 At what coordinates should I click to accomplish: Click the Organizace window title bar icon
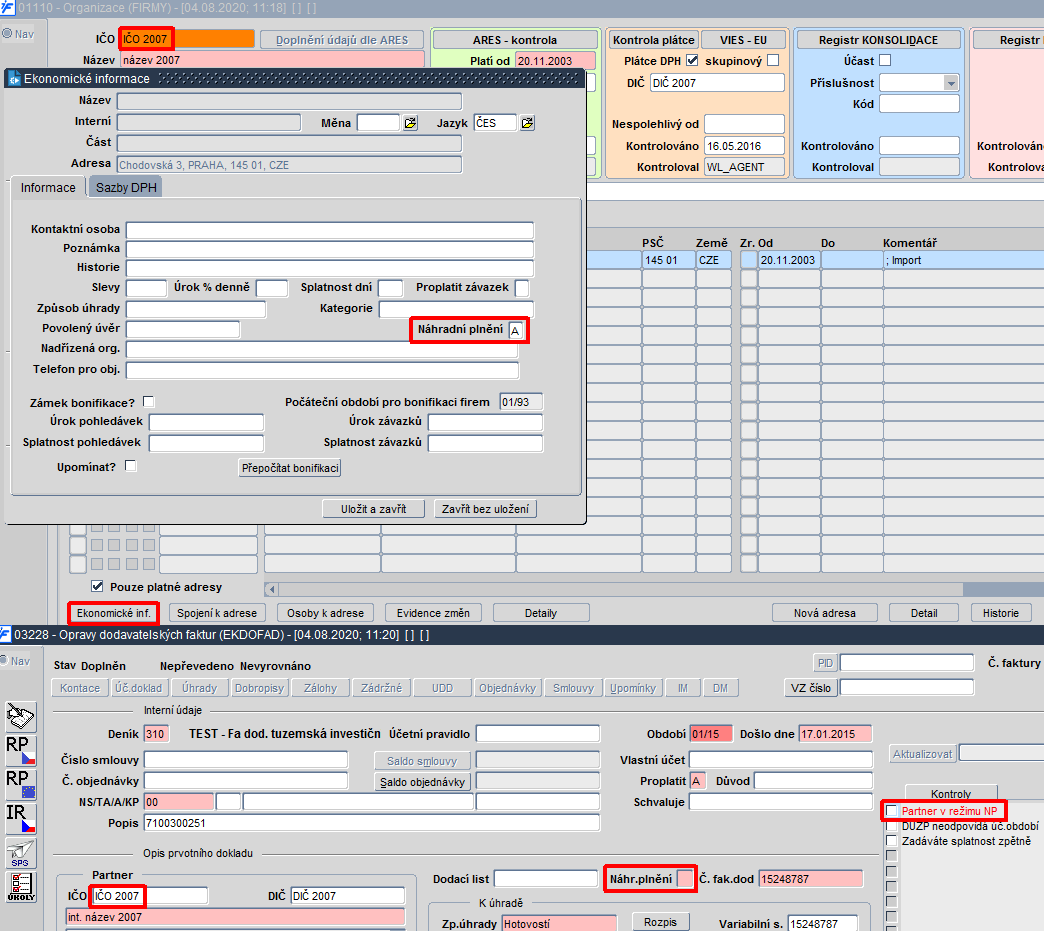click(7, 7)
